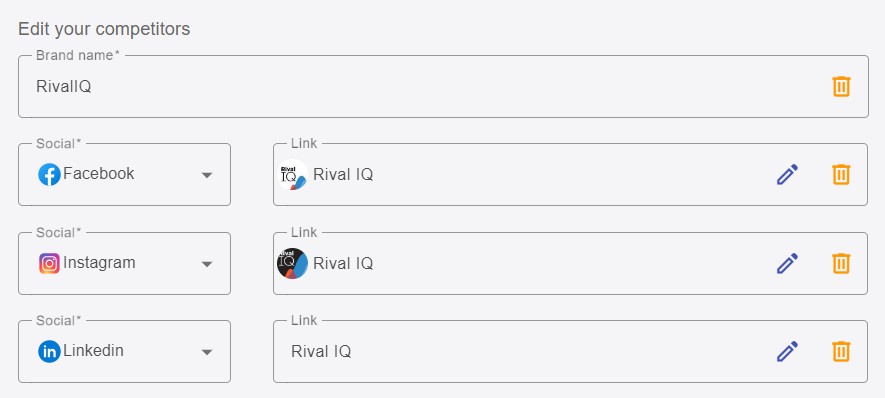This screenshot has height=398, width=885.
Task: Delete the Instagram link row
Action: [841, 263]
